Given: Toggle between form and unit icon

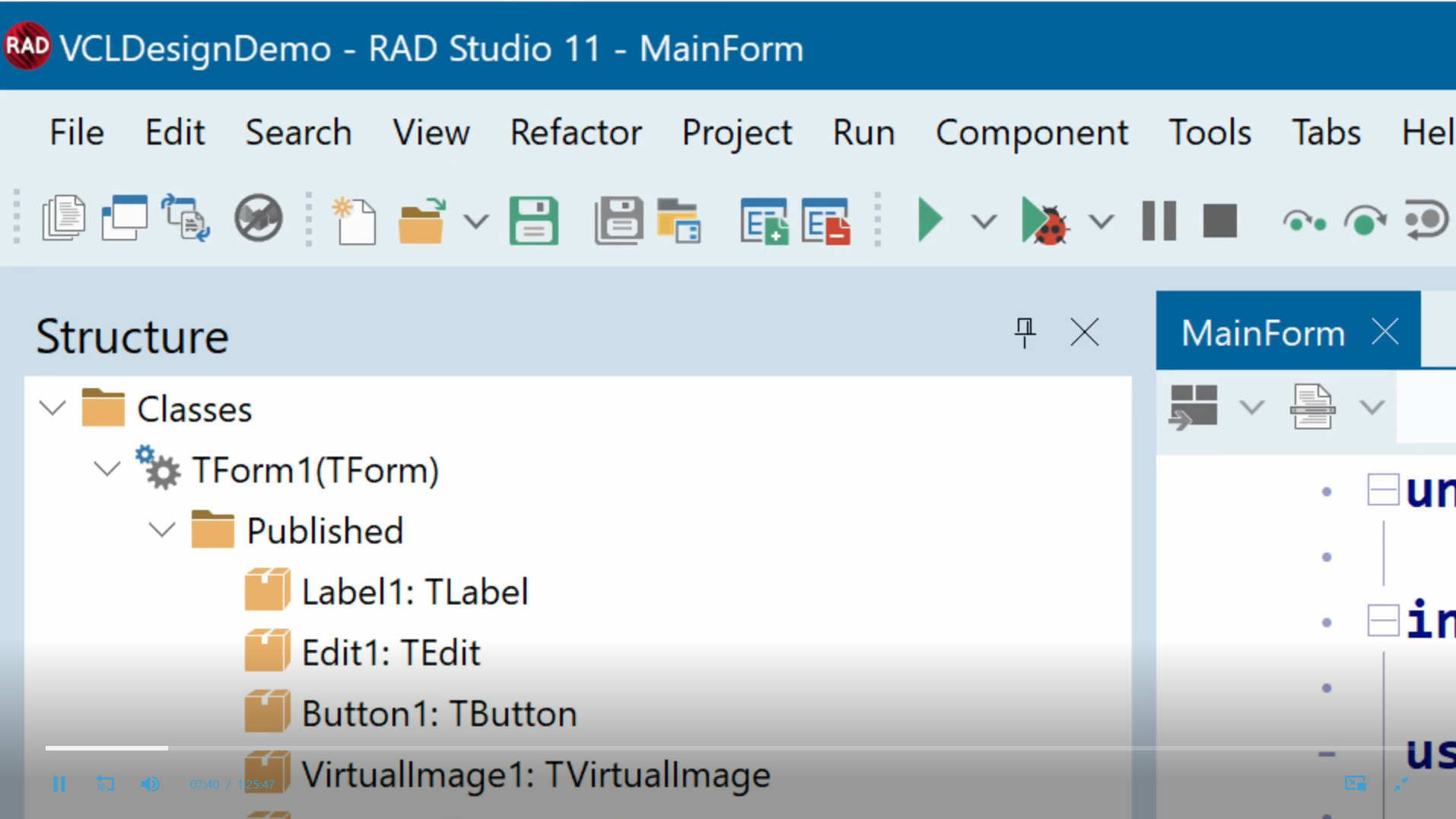Looking at the screenshot, I should coord(186,219).
